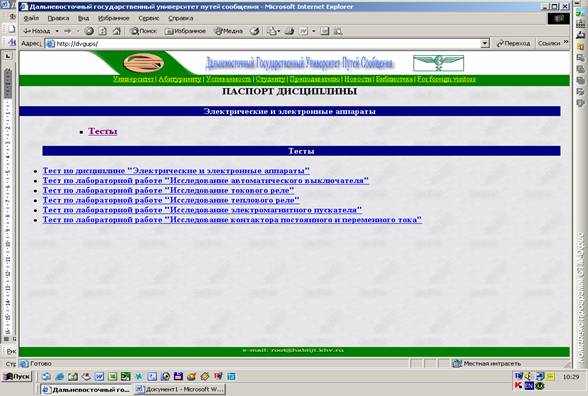Open test Исследование теплового реле
588x396 pixels.
171,200
